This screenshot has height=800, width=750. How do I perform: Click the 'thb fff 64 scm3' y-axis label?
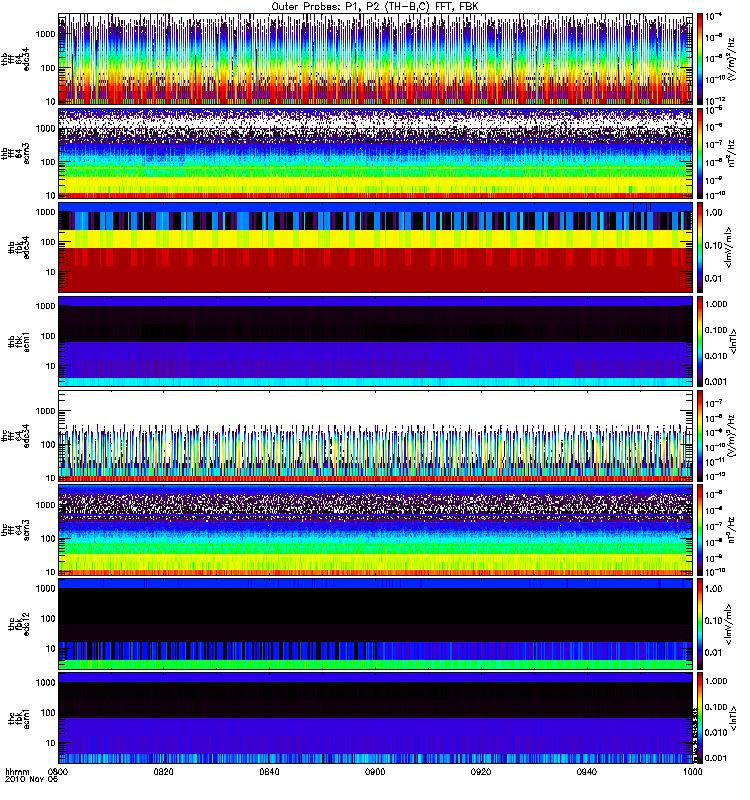(15, 153)
